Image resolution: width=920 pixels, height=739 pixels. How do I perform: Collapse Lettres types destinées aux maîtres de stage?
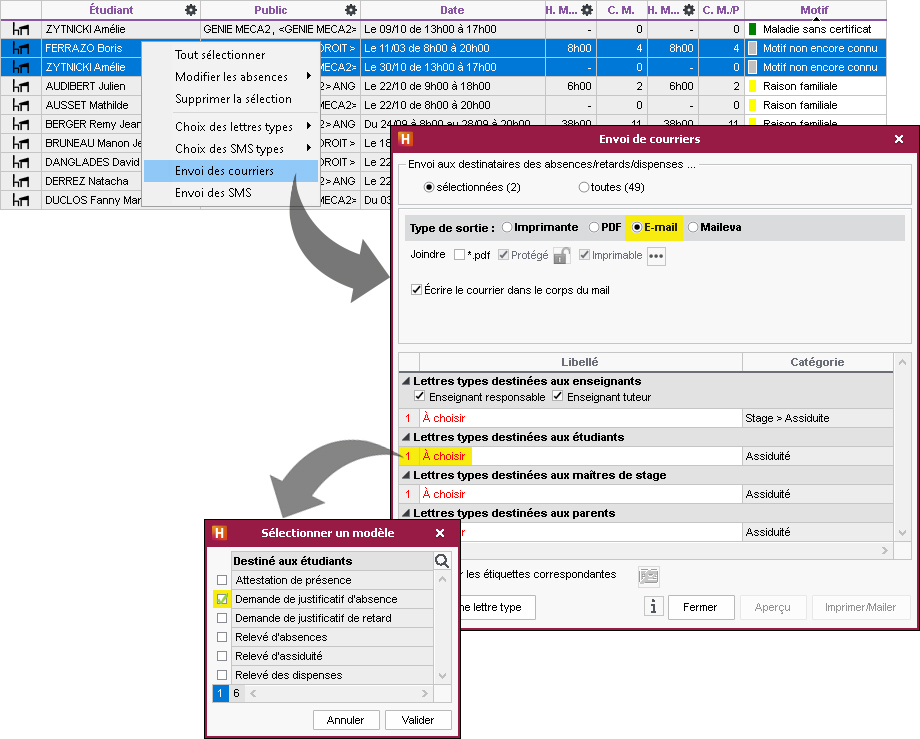click(x=406, y=475)
